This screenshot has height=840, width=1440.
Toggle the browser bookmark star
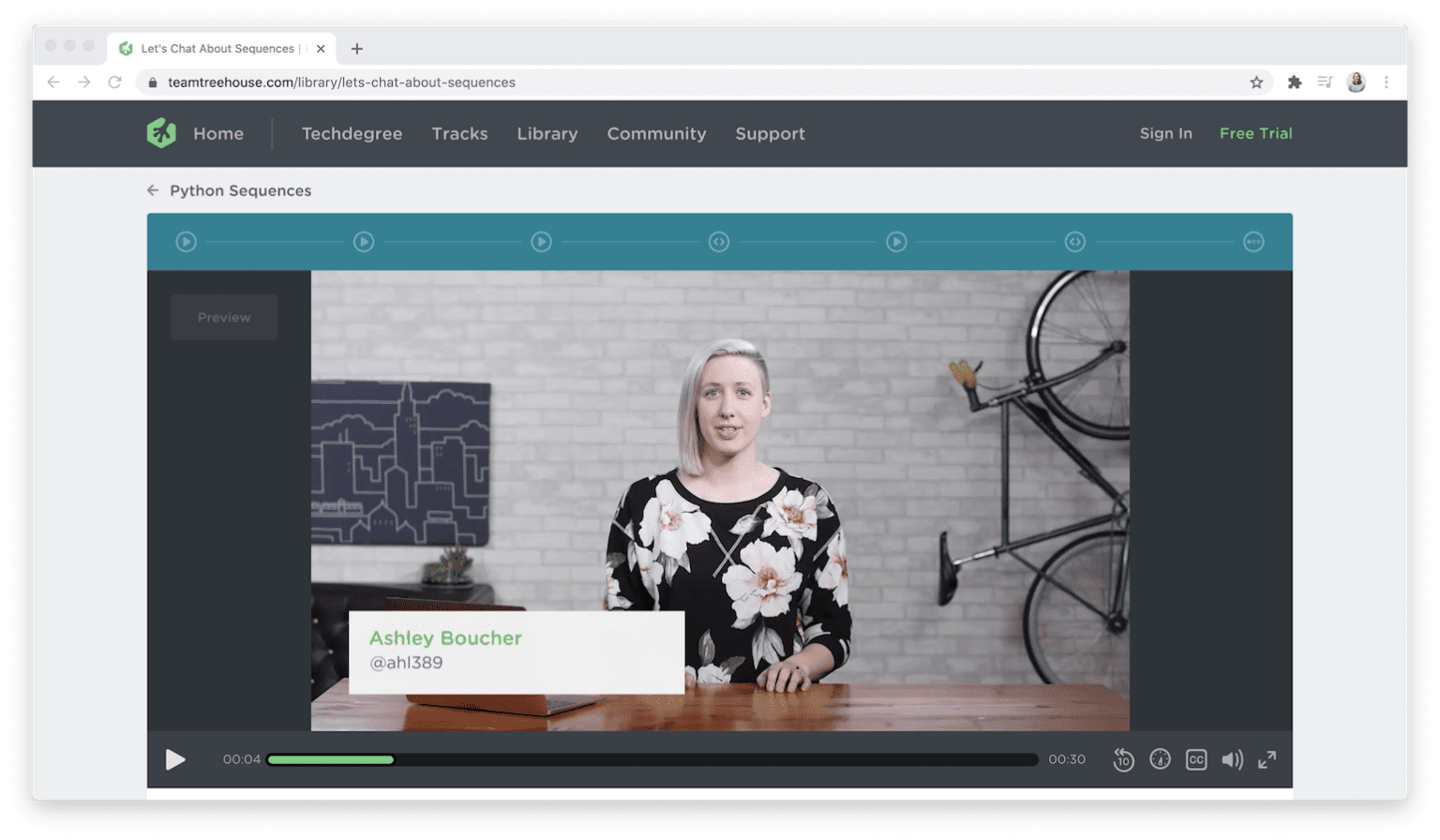(x=1256, y=82)
